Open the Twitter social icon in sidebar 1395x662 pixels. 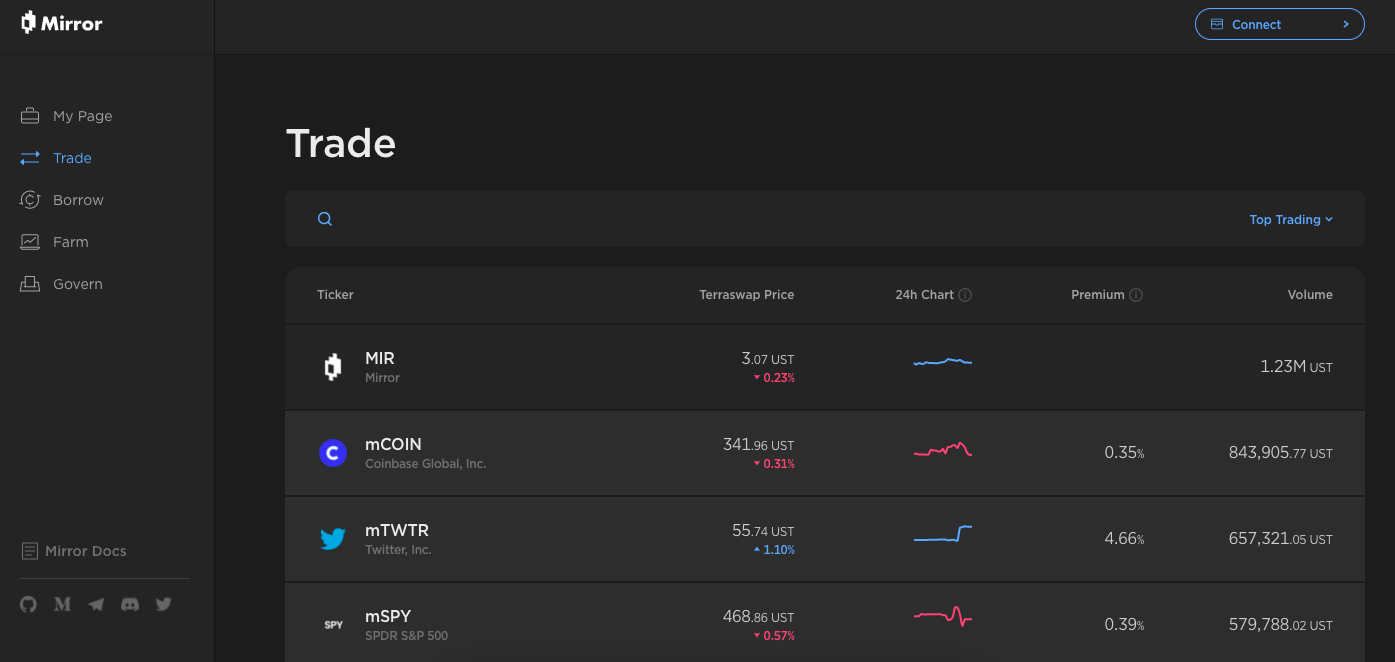(x=164, y=604)
